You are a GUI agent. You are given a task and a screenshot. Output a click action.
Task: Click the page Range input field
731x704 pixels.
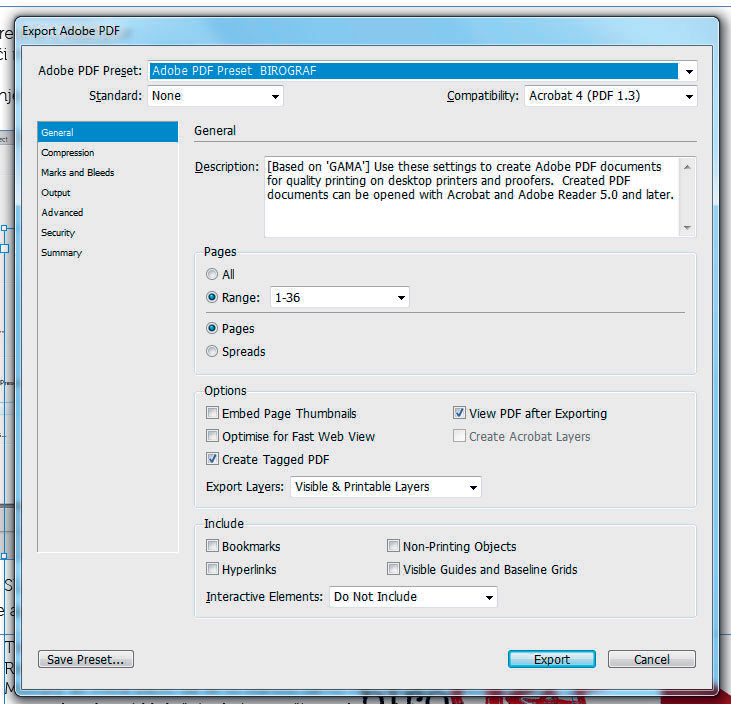pyautogui.click(x=330, y=298)
